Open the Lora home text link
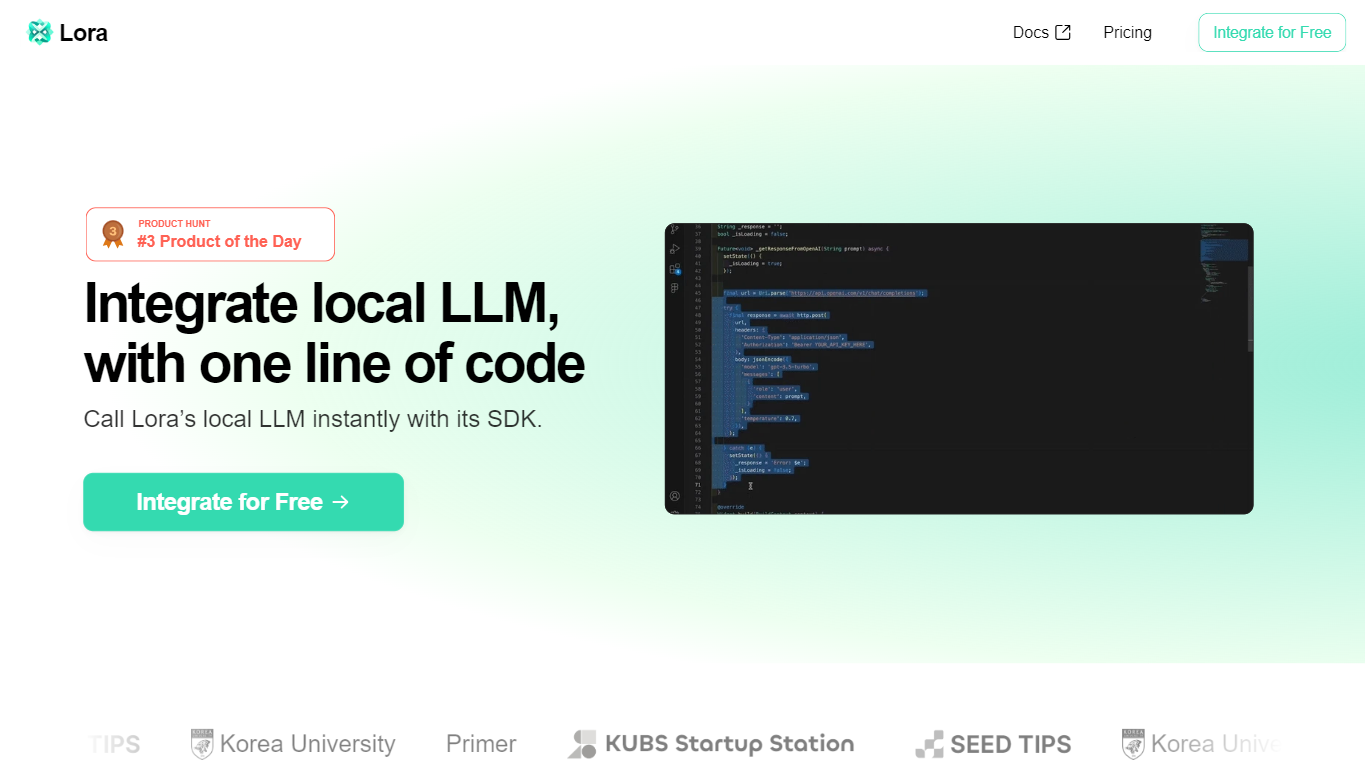1366x768 pixels. point(83,33)
